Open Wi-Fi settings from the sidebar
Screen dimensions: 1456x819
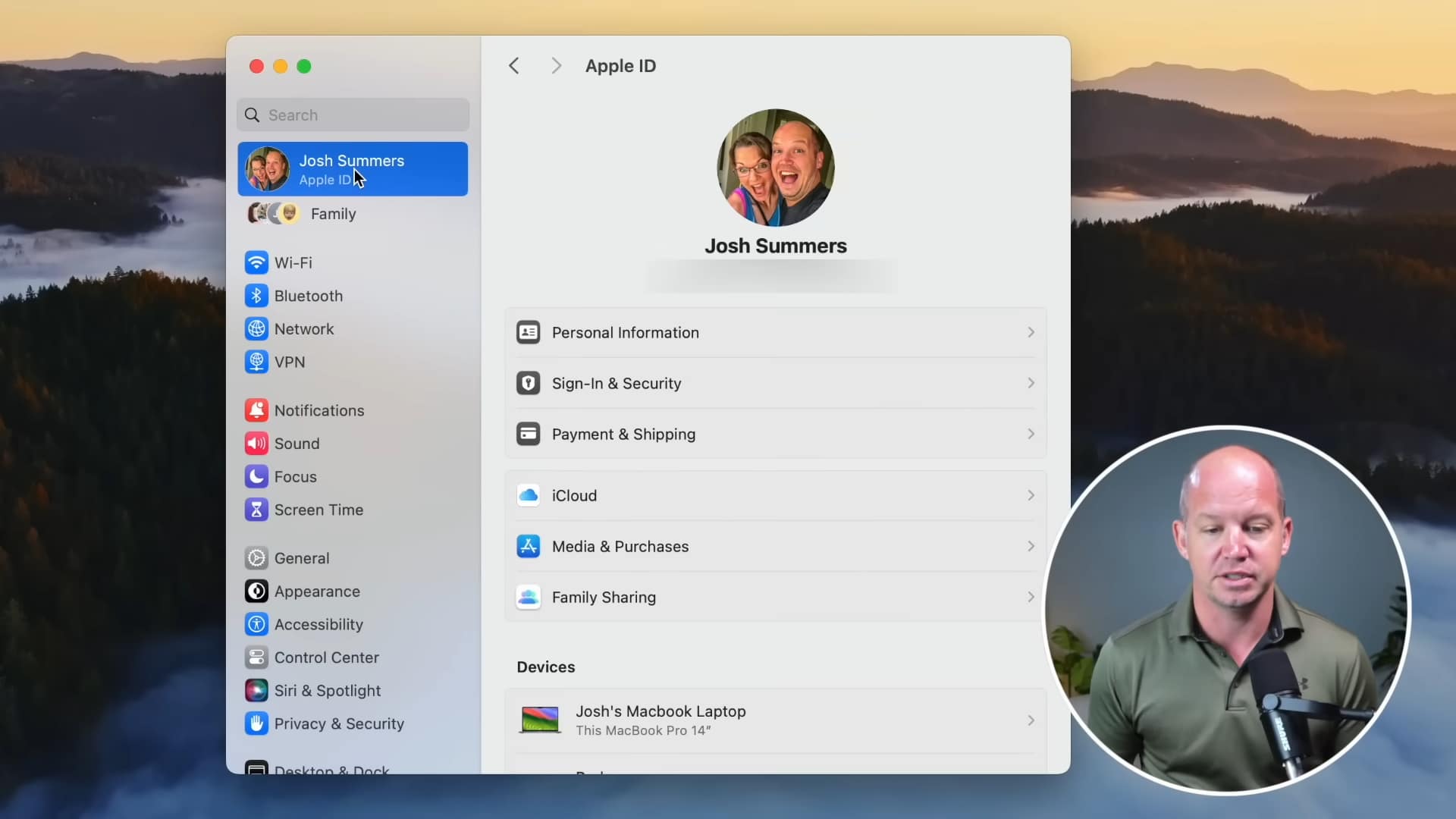293,262
